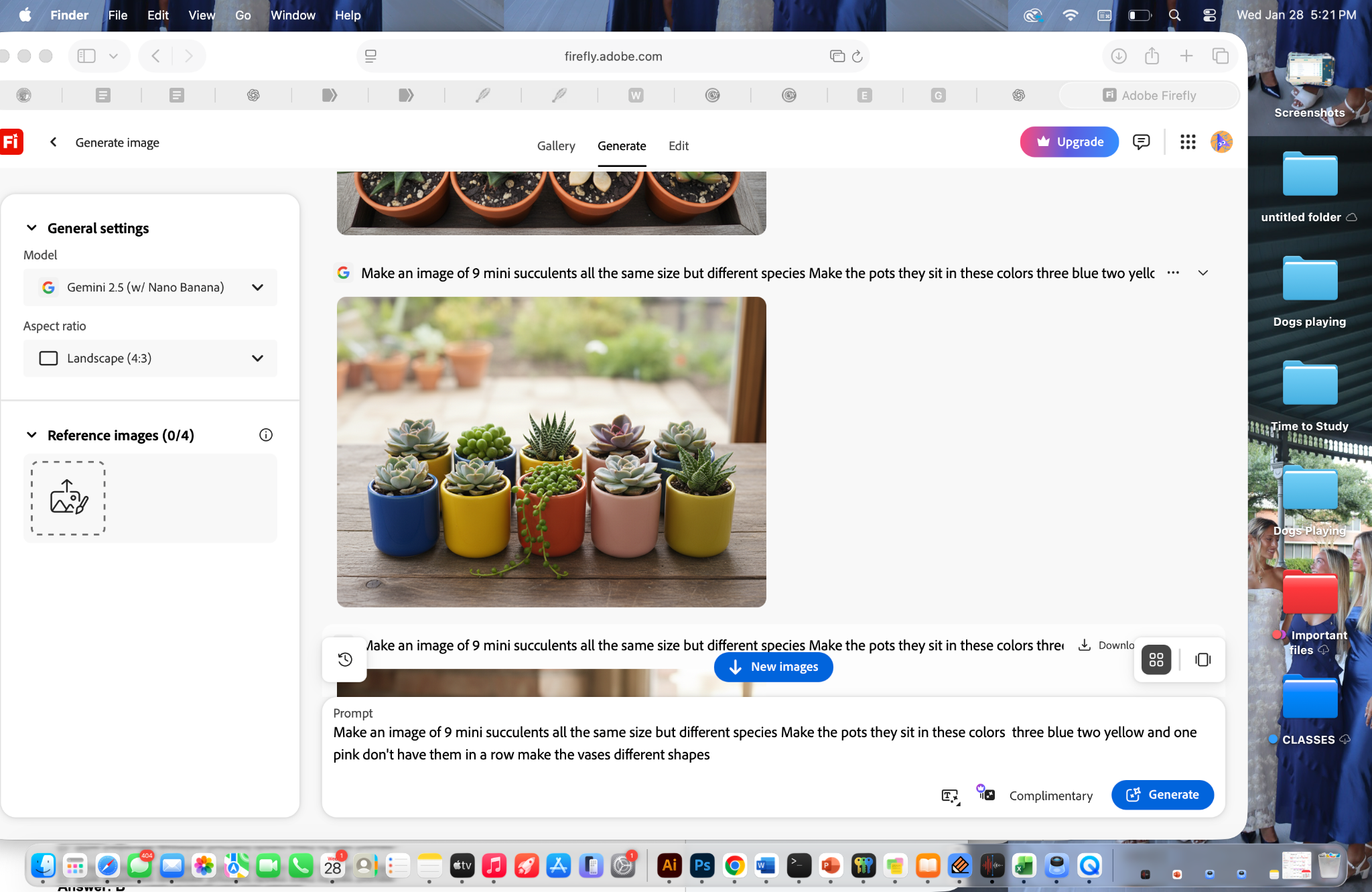Open the generation history panel

tap(345, 659)
